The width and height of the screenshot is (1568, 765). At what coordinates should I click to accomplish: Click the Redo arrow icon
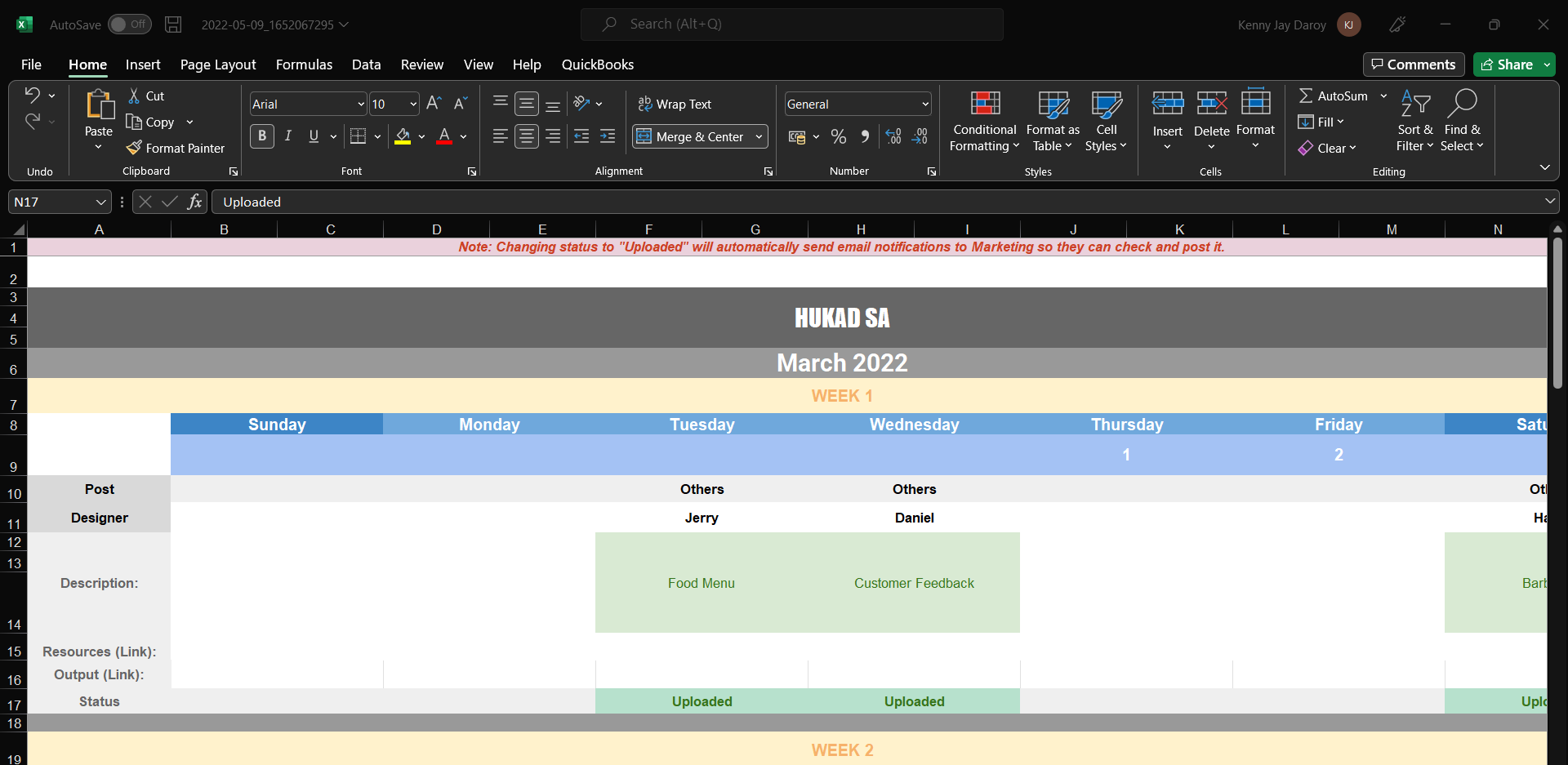point(32,121)
